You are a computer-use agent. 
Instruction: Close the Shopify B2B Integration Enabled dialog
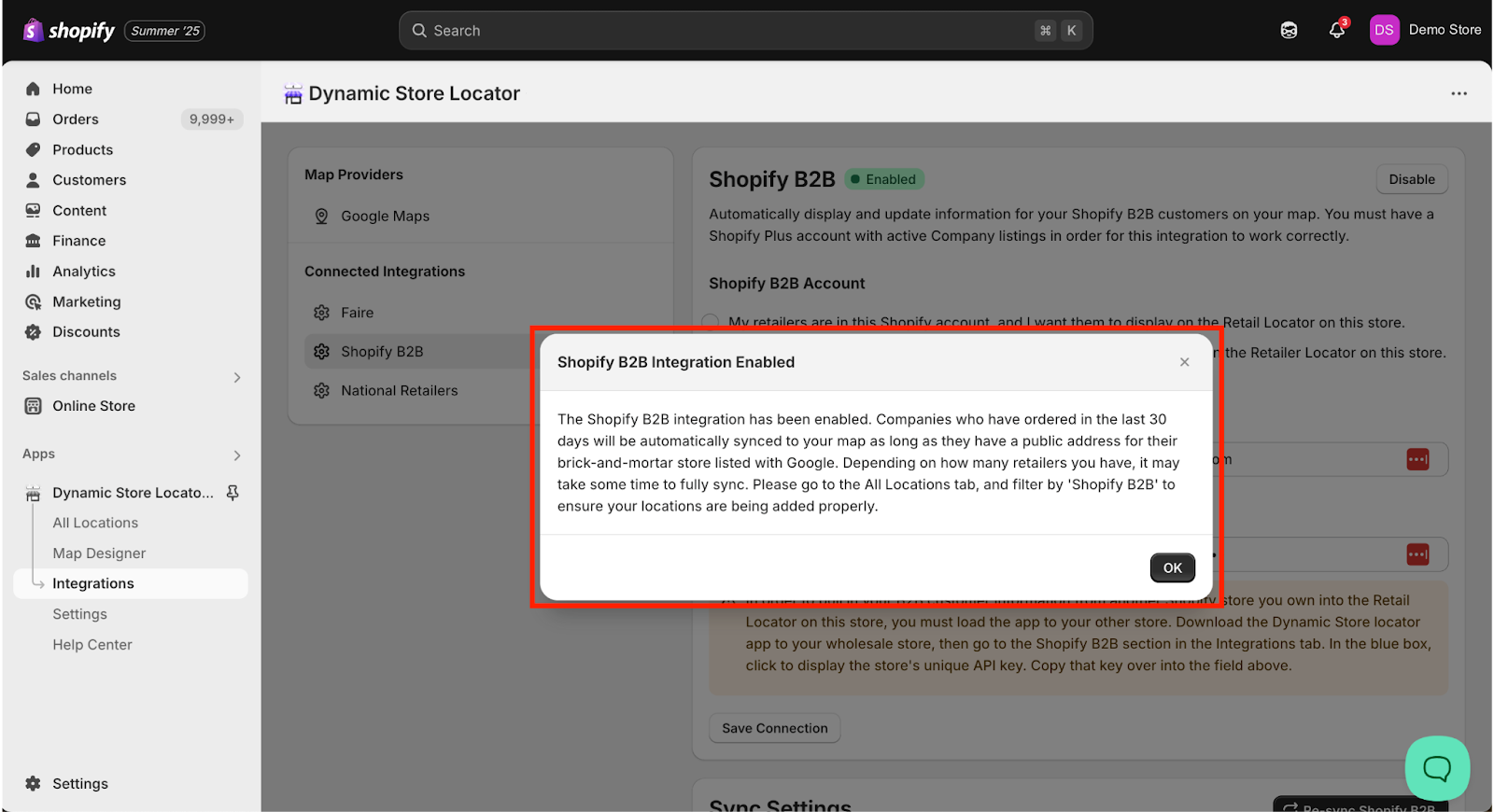click(1184, 362)
